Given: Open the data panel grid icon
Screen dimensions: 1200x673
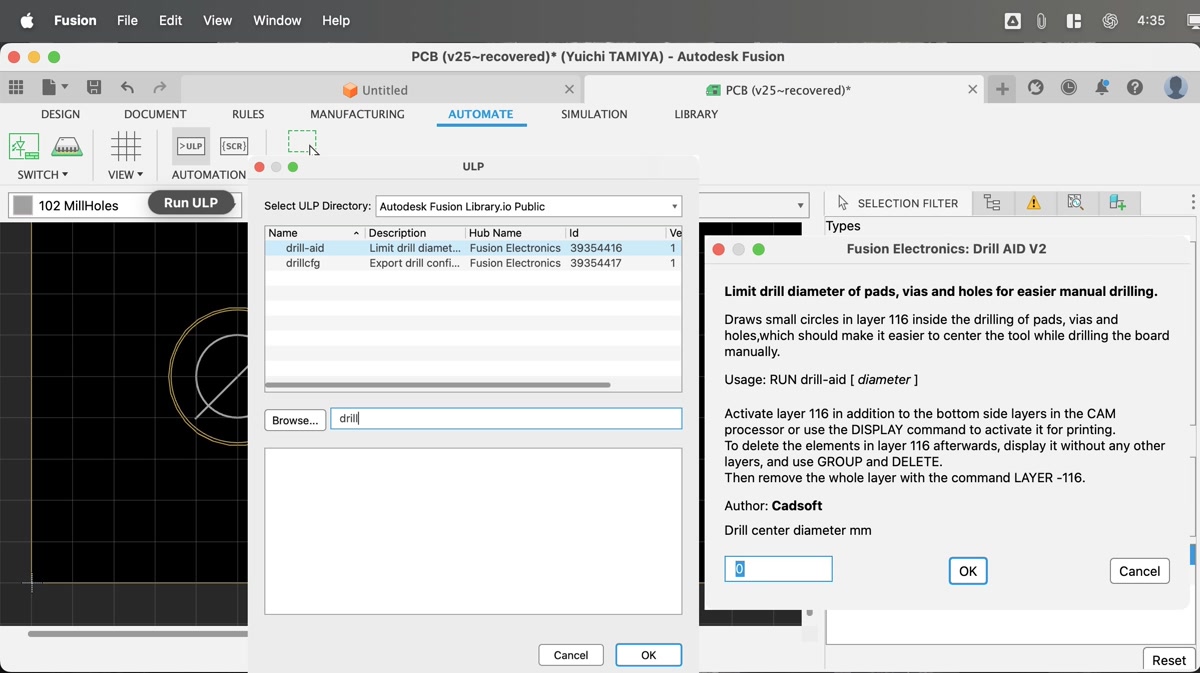Looking at the screenshot, I should [16, 88].
